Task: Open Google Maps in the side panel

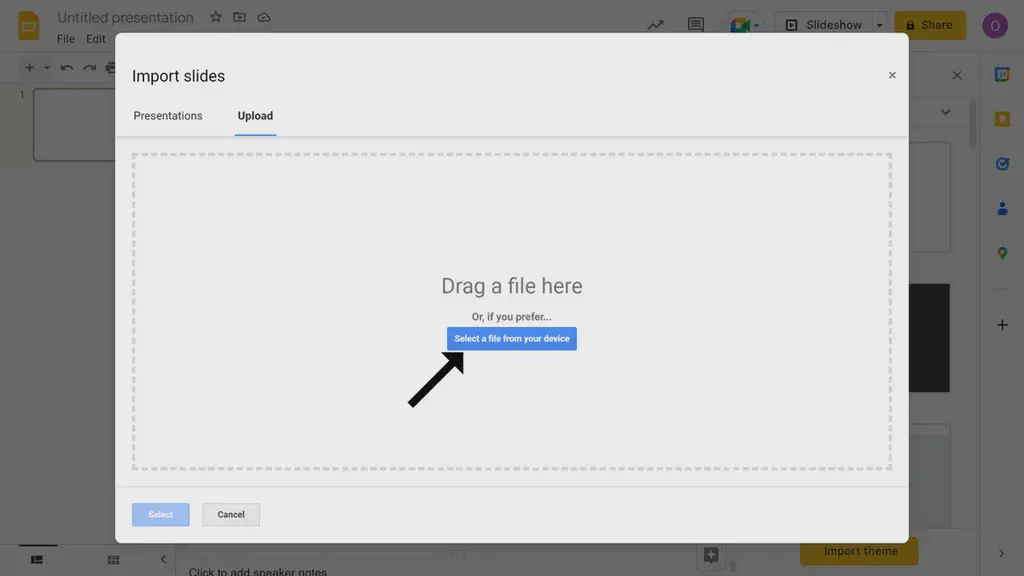Action: click(x=1002, y=253)
